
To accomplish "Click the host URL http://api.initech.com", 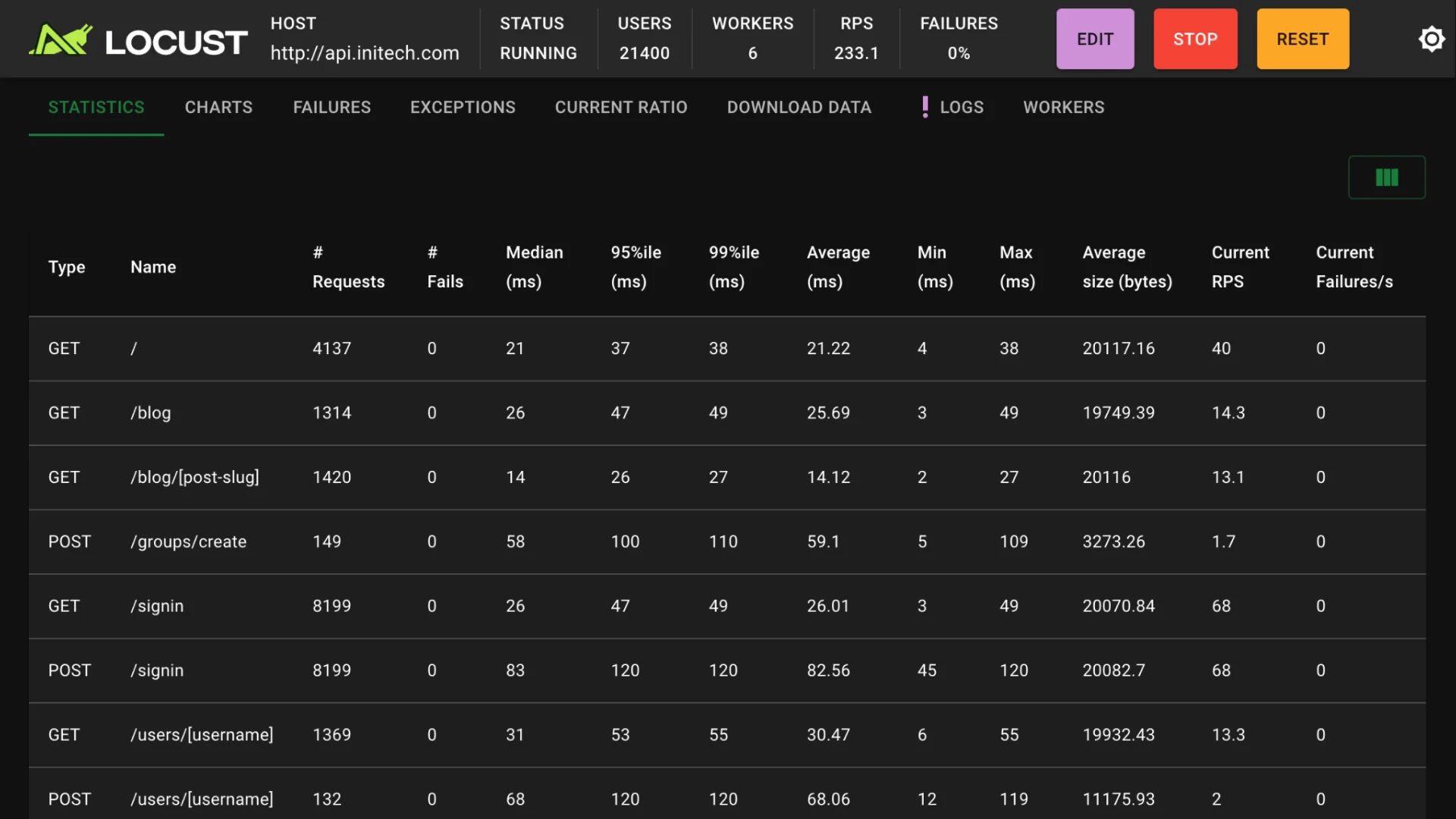I will [365, 53].
